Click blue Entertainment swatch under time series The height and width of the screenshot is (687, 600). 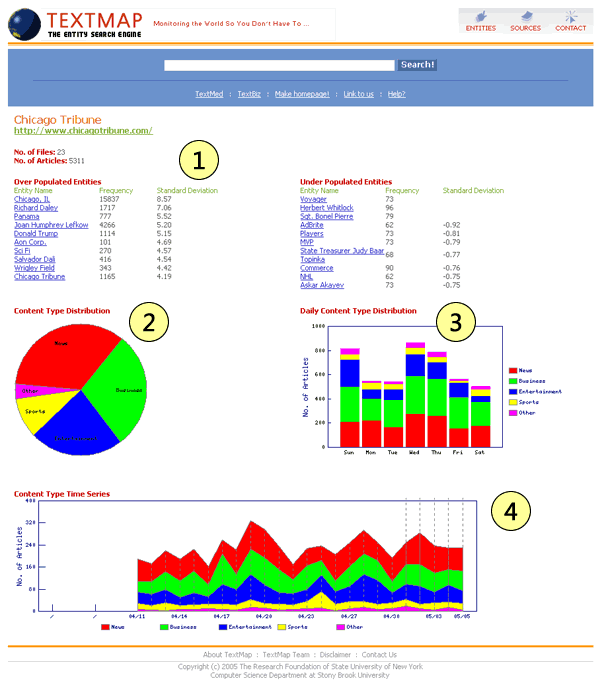click(223, 627)
